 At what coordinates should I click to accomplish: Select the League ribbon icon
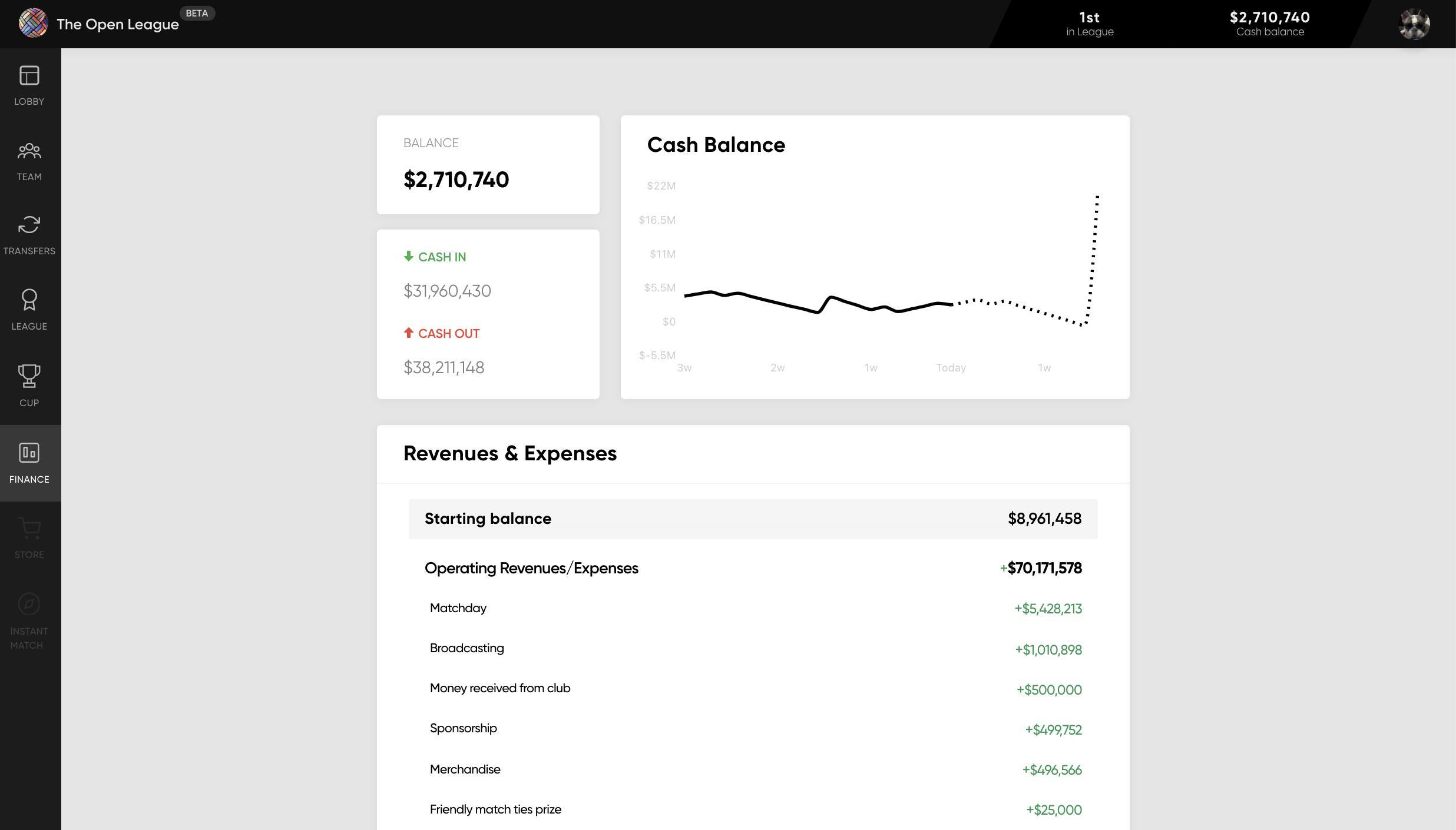(29, 300)
